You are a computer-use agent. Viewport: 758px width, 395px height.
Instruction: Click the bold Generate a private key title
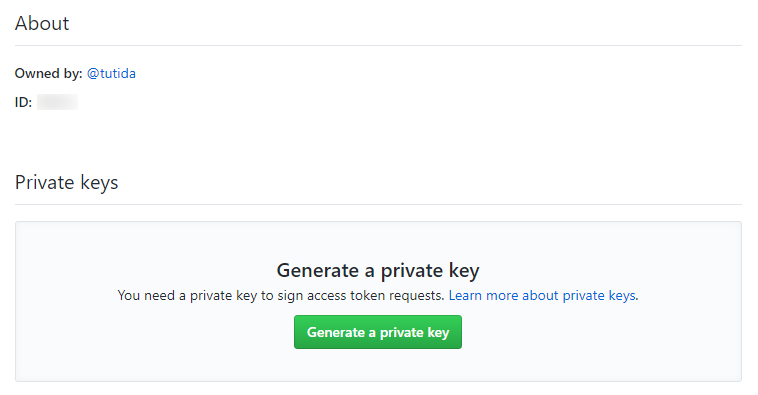378,270
